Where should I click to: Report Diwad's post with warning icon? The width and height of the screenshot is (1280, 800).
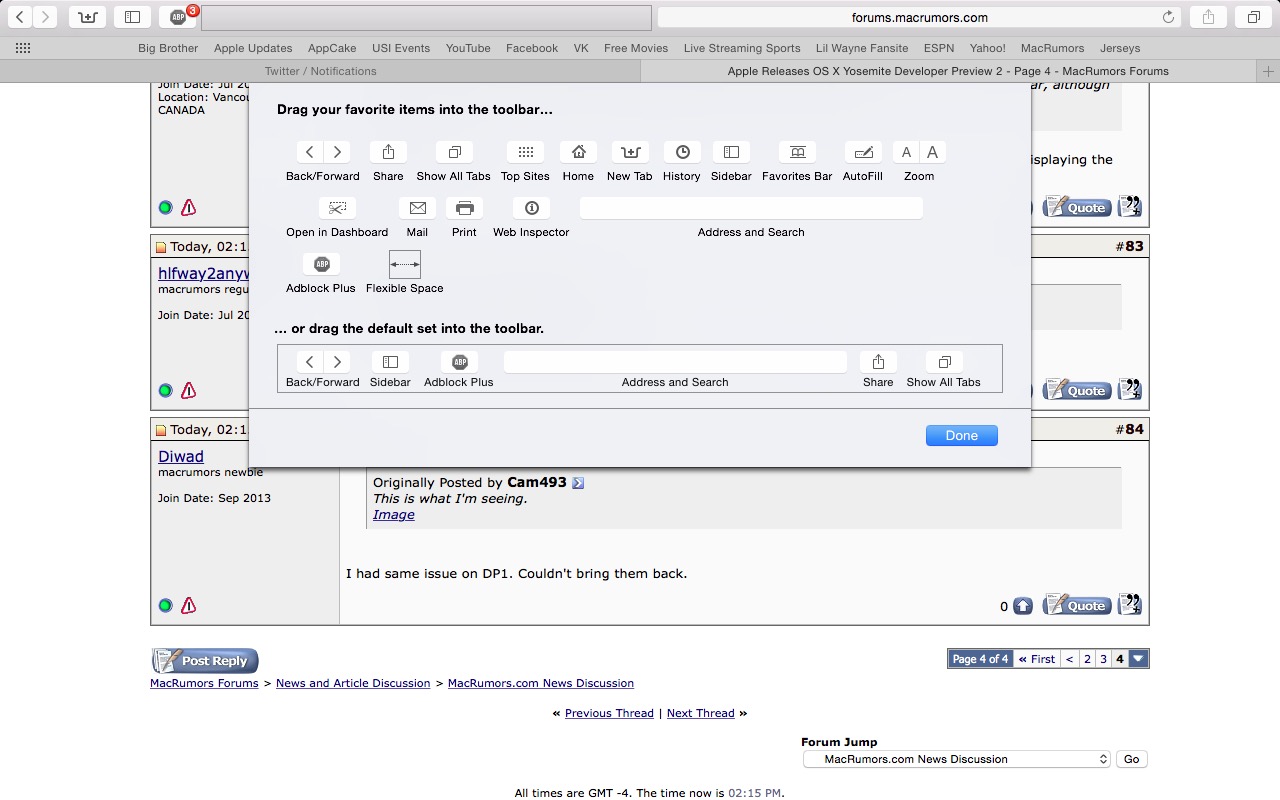188,605
